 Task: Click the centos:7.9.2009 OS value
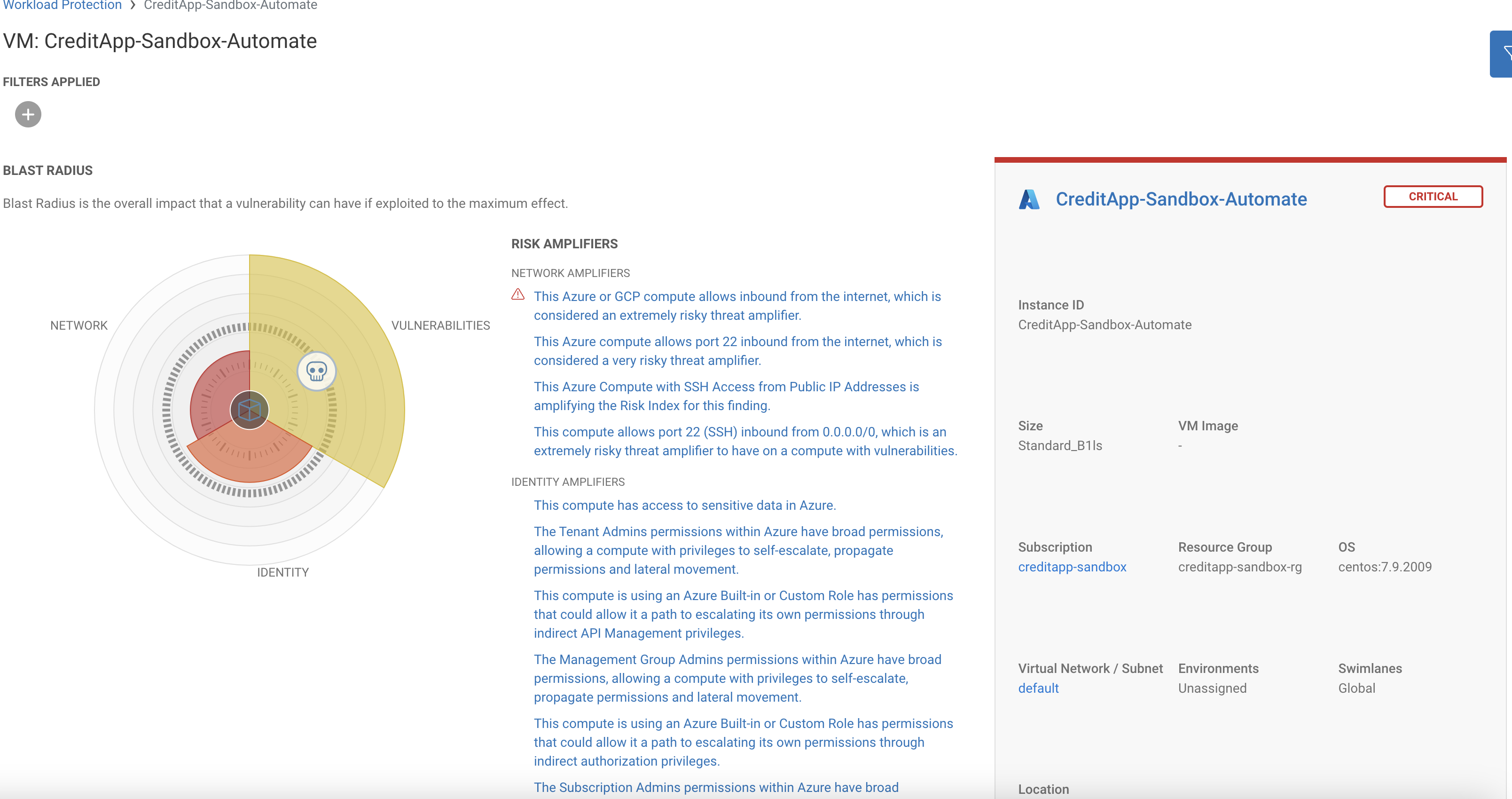[1384, 567]
